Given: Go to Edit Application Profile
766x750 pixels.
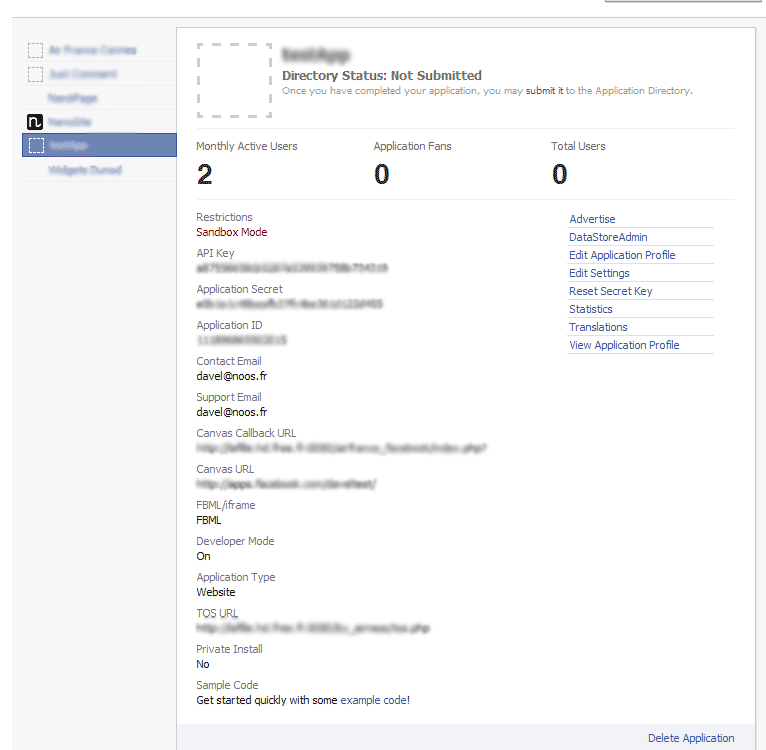Looking at the screenshot, I should [x=622, y=255].
